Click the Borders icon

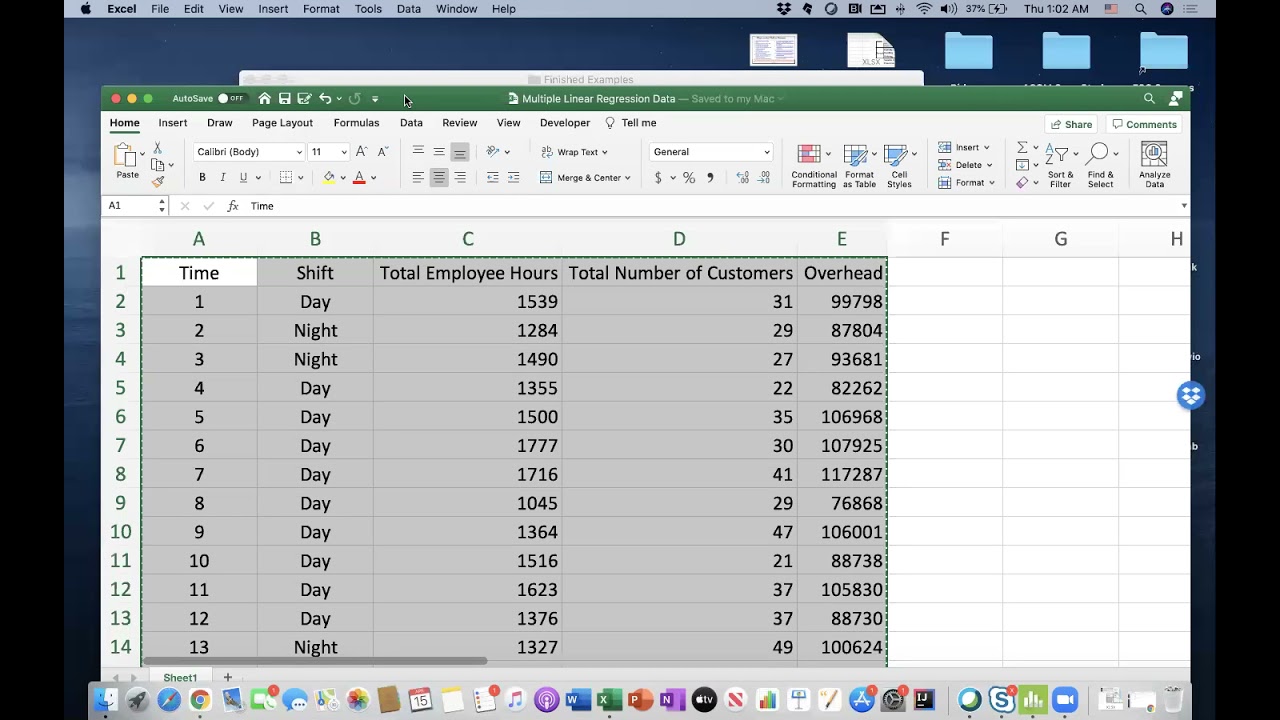[286, 178]
